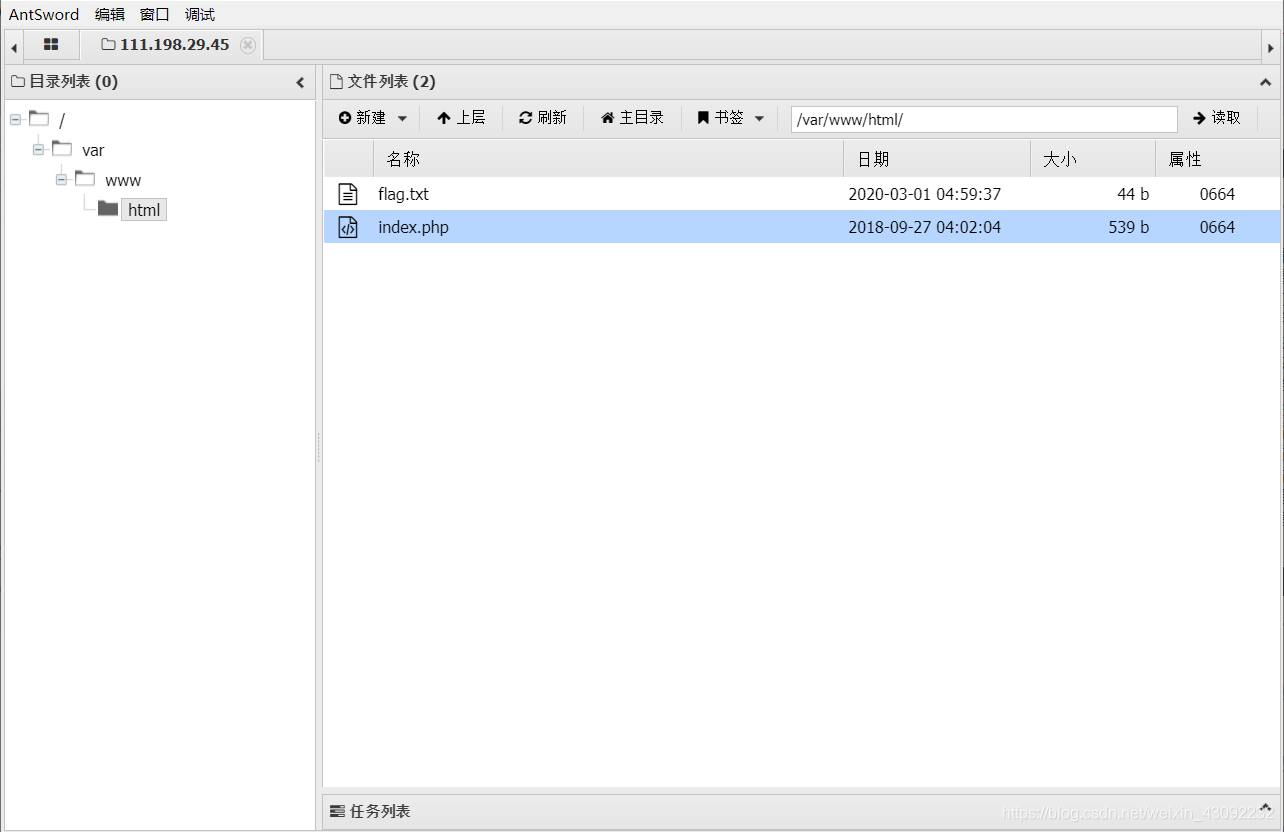Screen dimensions: 1284x832
Task: Select the flag.txt file name
Action: pyautogui.click(x=403, y=194)
